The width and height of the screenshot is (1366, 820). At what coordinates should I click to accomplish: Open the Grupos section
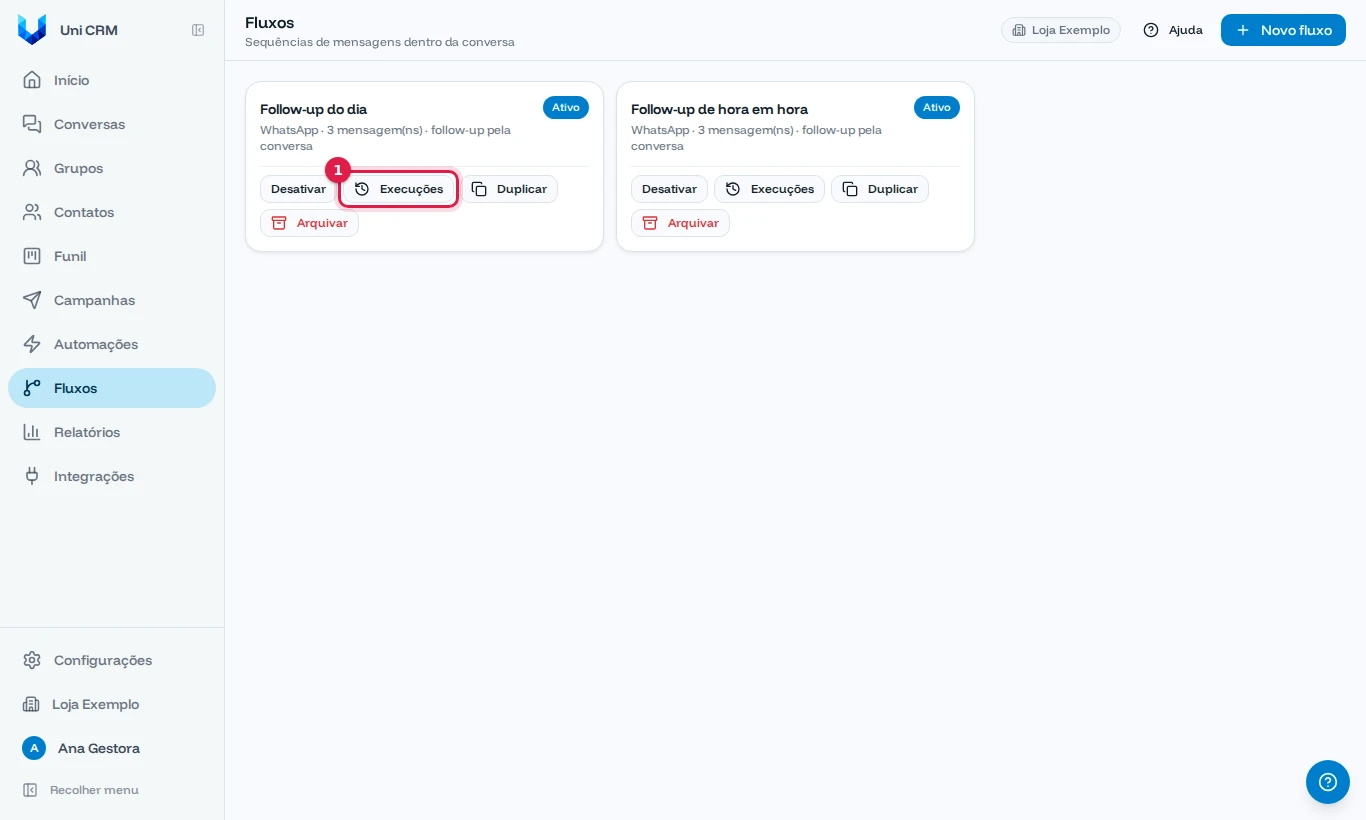coord(112,168)
